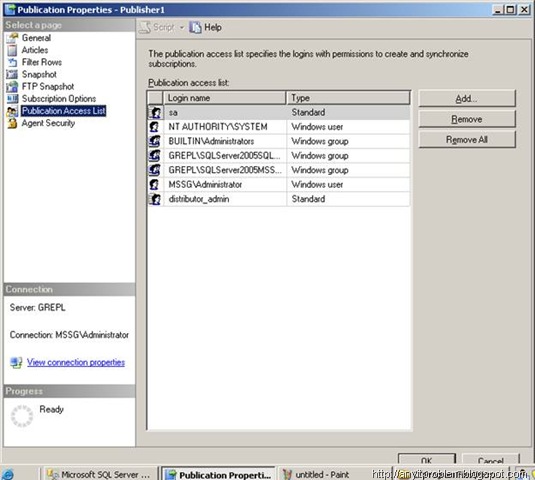Click the Remove All button

[x=467, y=140]
